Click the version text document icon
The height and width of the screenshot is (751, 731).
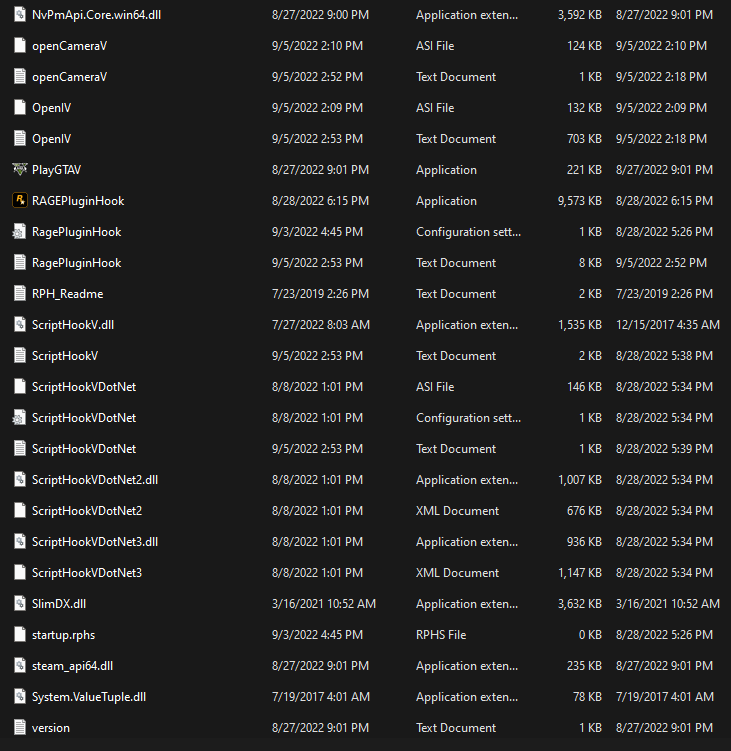pyautogui.click(x=20, y=728)
